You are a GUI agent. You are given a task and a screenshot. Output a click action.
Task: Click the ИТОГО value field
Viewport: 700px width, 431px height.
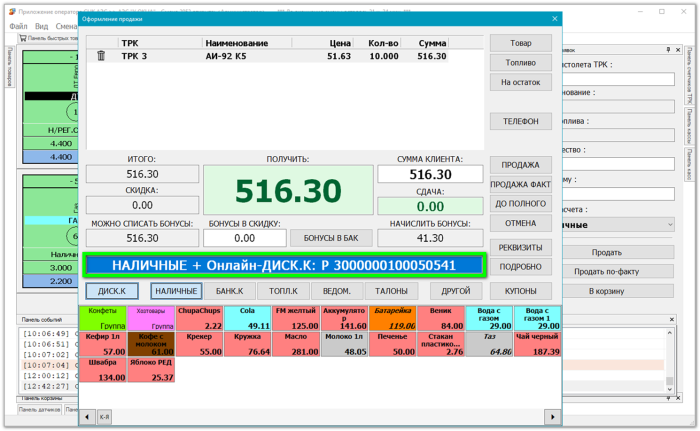[142, 174]
